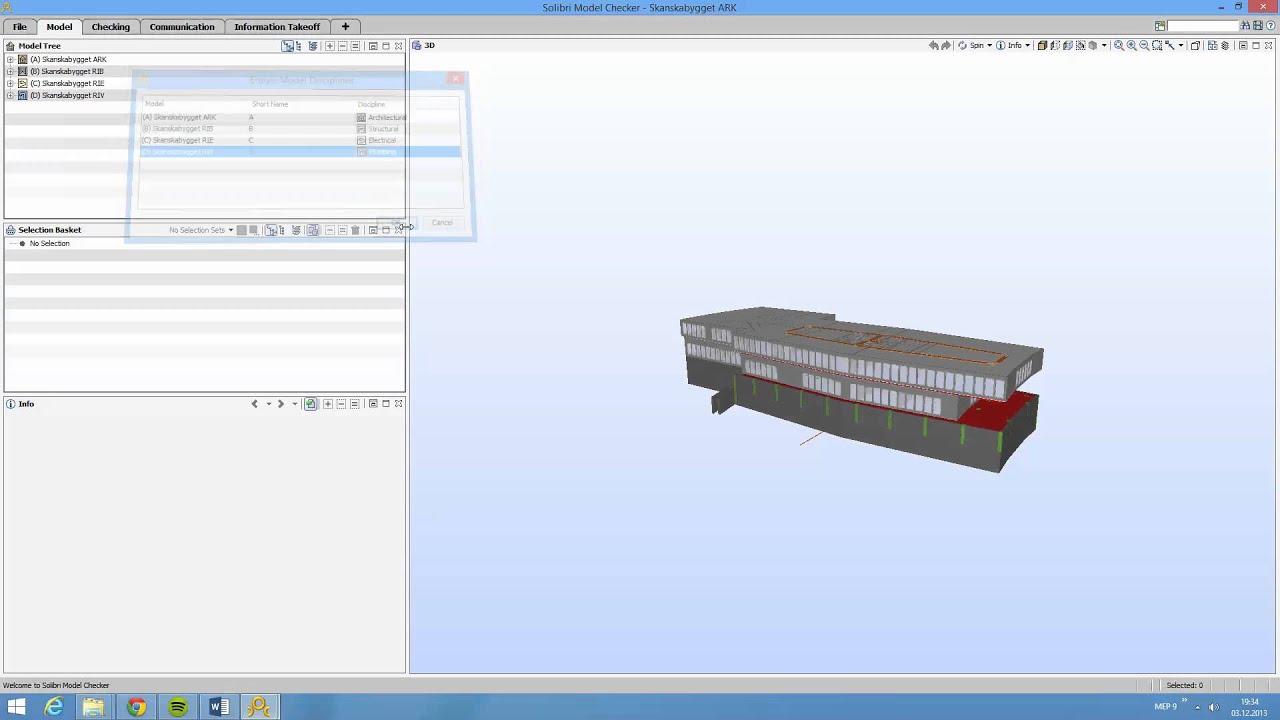Image resolution: width=1280 pixels, height=720 pixels.
Task: Switch Selection Basket to layers view
Action: click(x=296, y=230)
